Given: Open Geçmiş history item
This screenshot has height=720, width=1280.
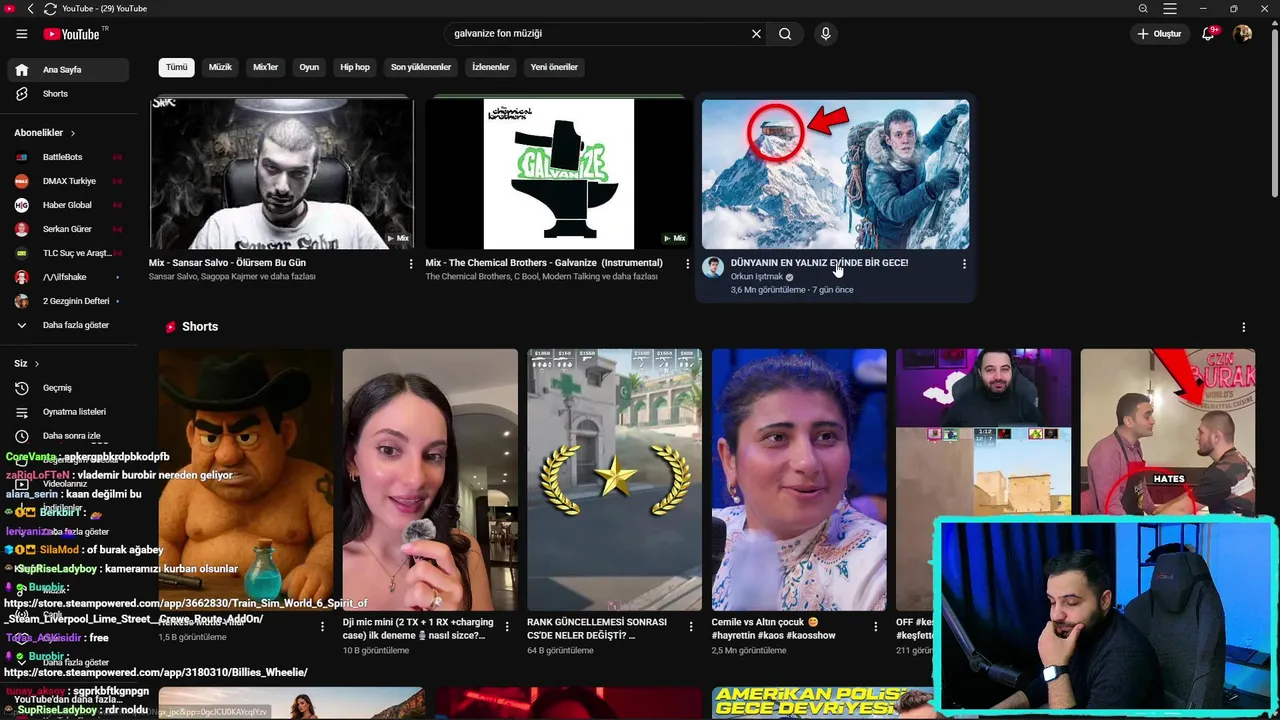Looking at the screenshot, I should tap(68, 388).
